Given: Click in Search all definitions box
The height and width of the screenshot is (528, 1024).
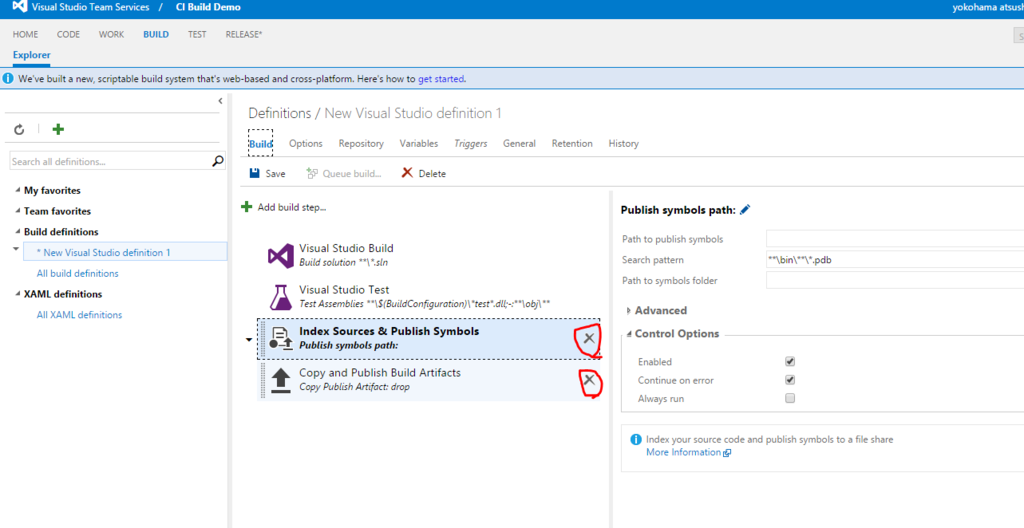Looking at the screenshot, I should [x=111, y=161].
